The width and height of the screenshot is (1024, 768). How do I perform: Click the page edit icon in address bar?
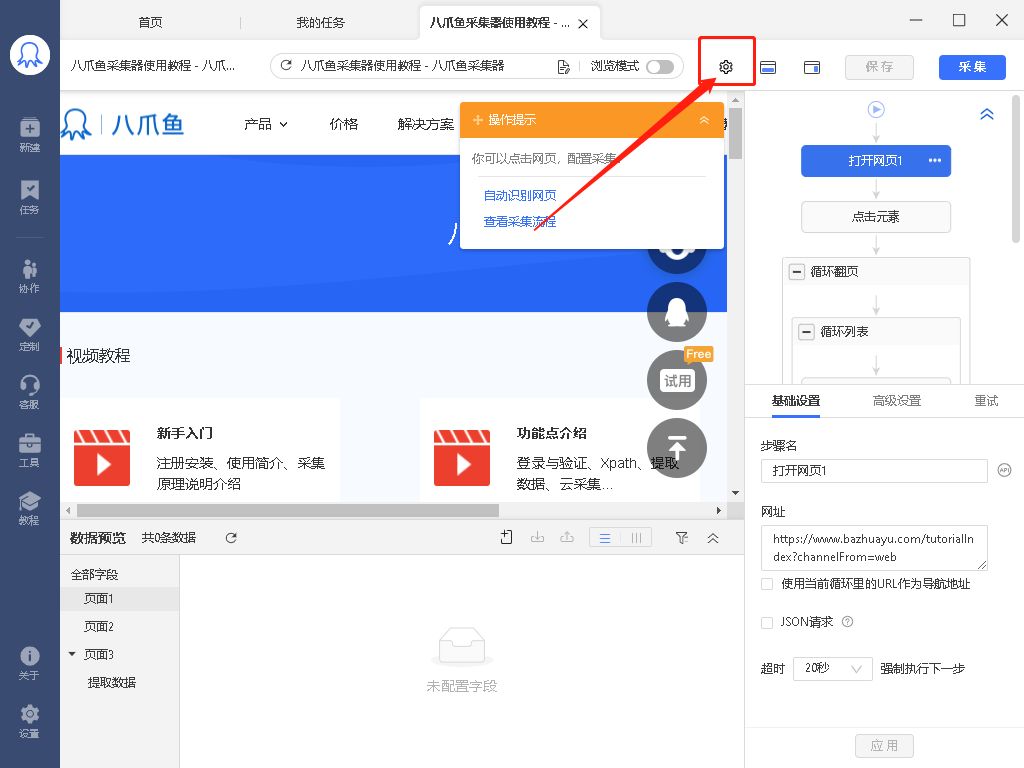(564, 67)
